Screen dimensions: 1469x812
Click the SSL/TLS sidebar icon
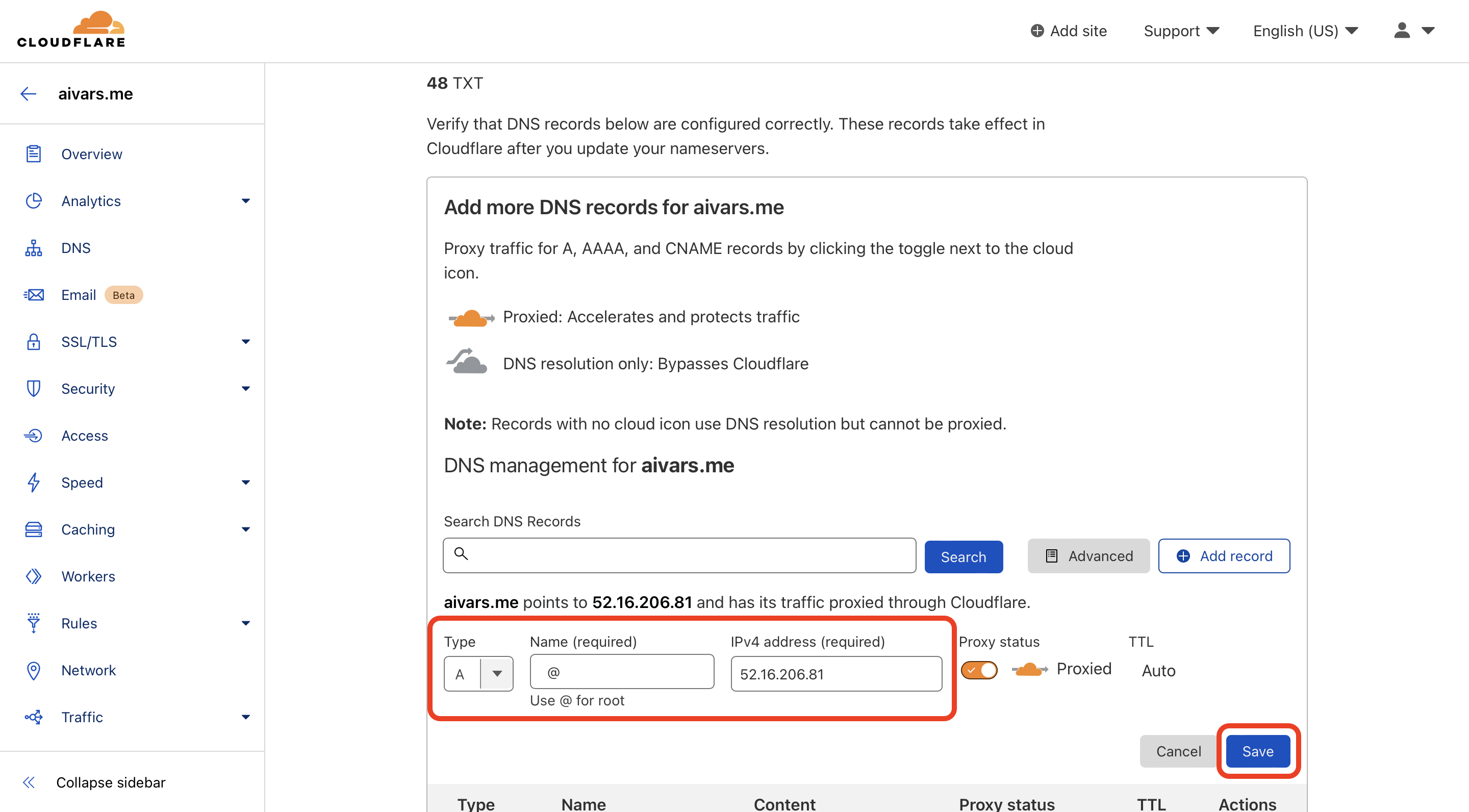33,341
